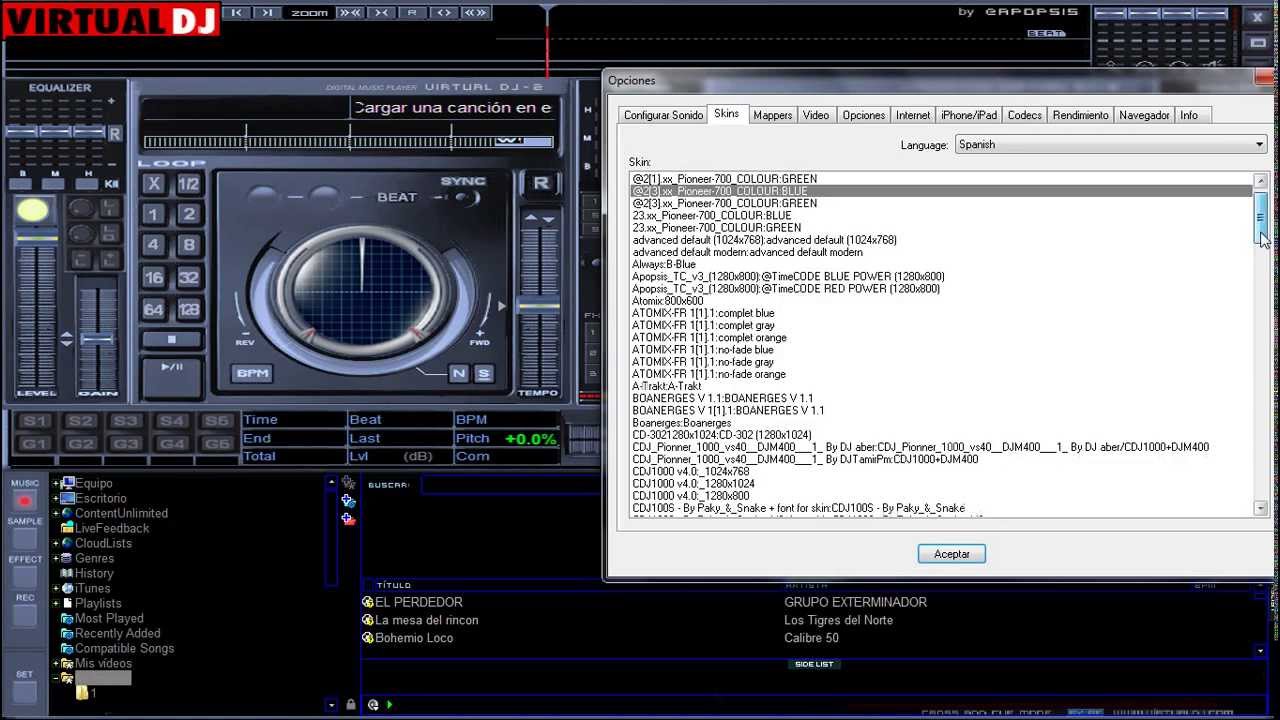Expand the Playlists tree node

pyautogui.click(x=56, y=603)
